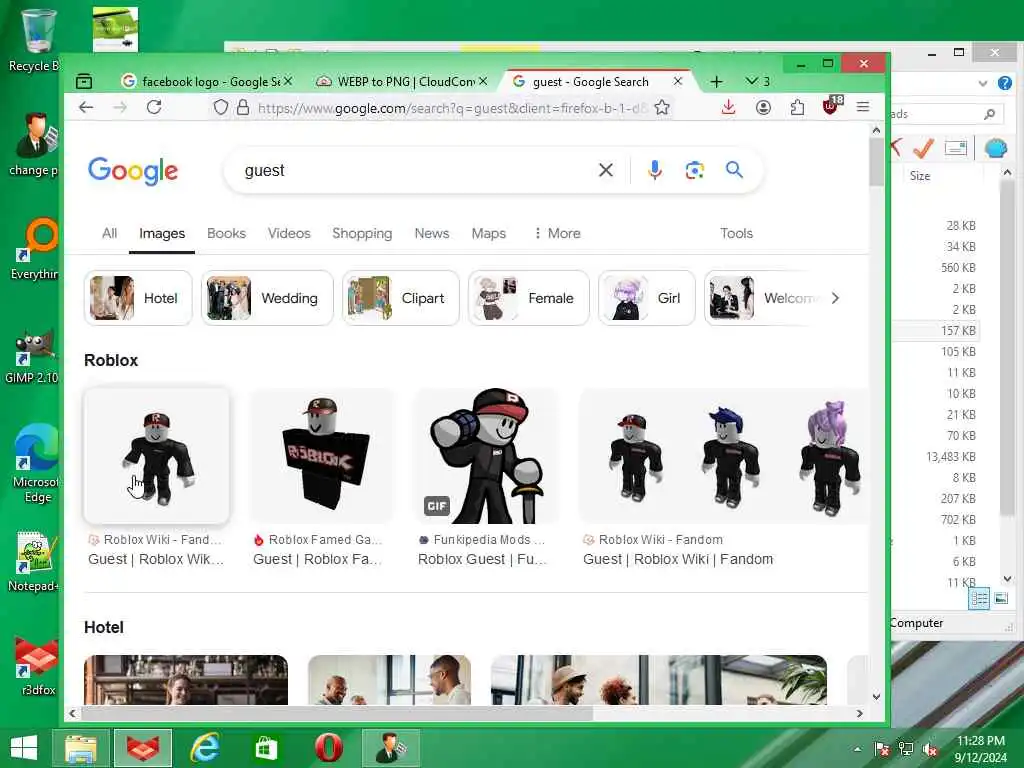Click the muted volume tray icon
1024x768 pixels.
tap(930, 749)
